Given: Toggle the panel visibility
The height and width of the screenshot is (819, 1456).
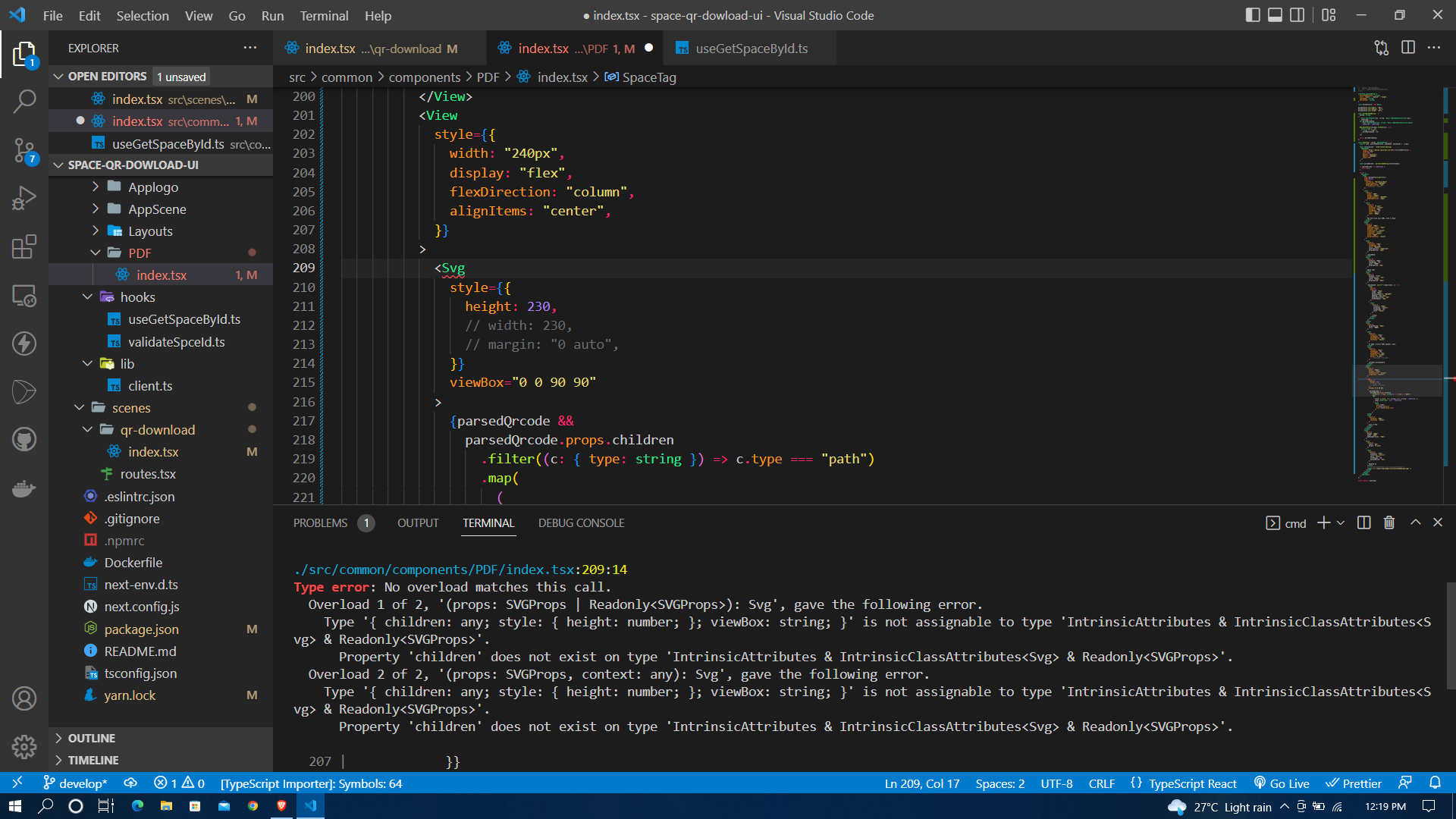Looking at the screenshot, I should 1275,14.
